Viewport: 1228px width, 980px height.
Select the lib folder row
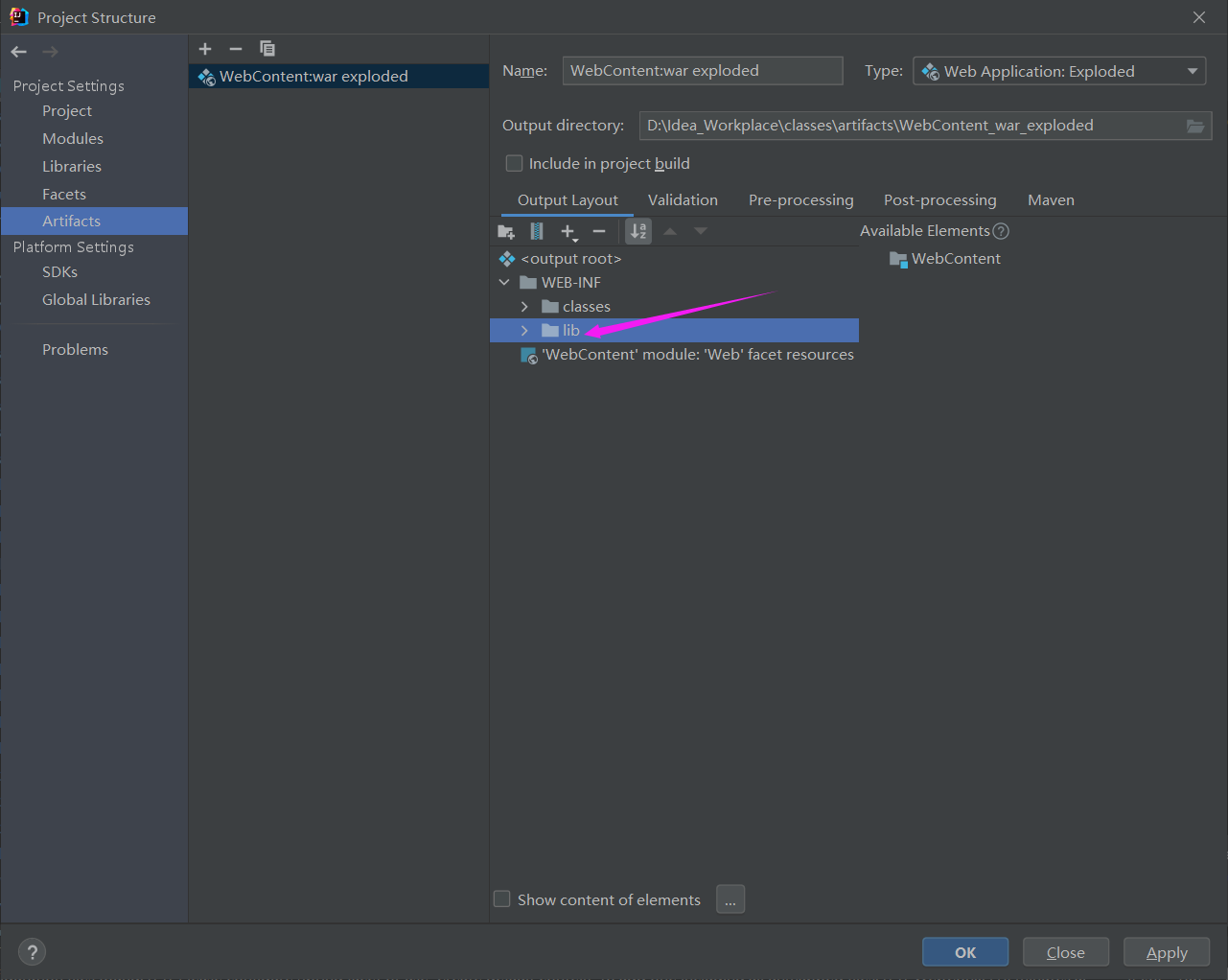tap(674, 331)
